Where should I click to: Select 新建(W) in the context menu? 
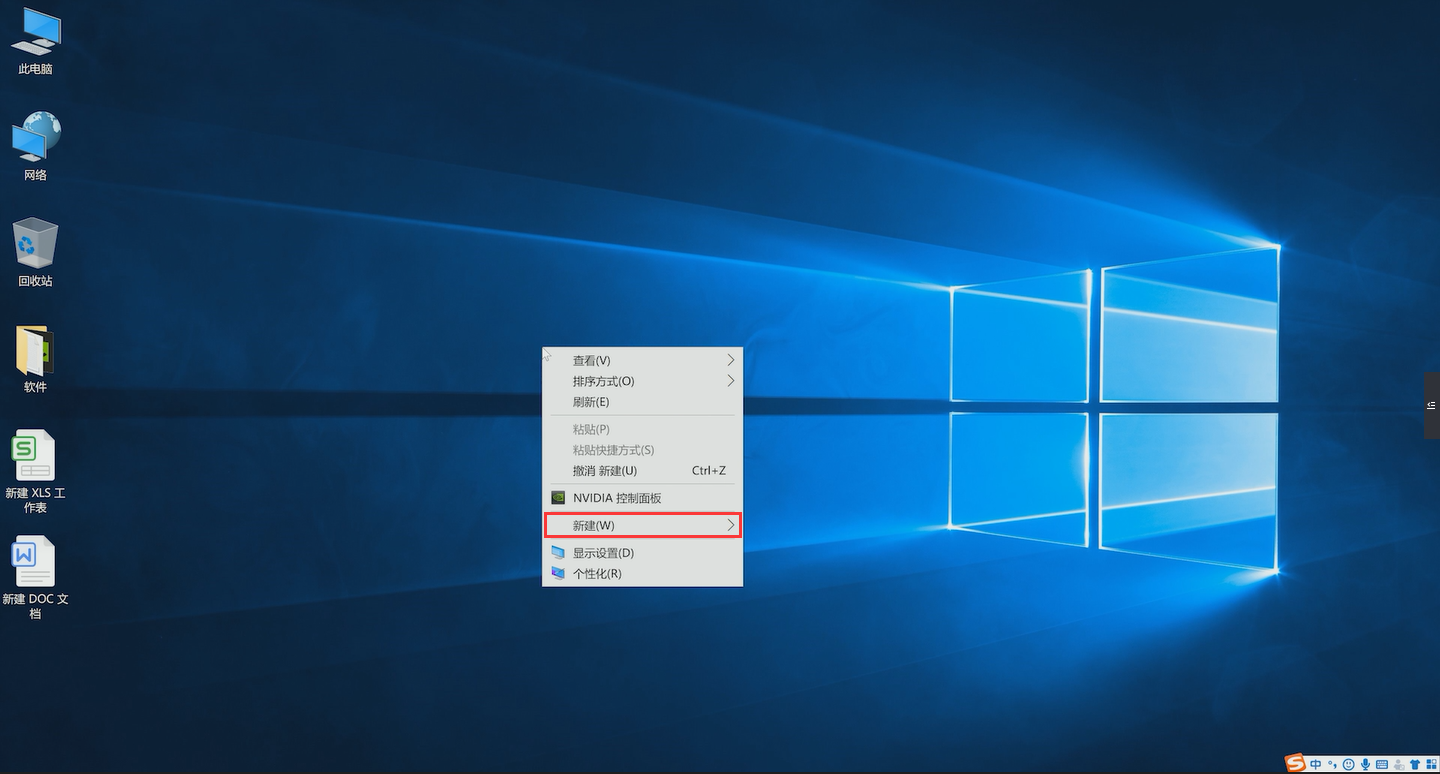(642, 525)
